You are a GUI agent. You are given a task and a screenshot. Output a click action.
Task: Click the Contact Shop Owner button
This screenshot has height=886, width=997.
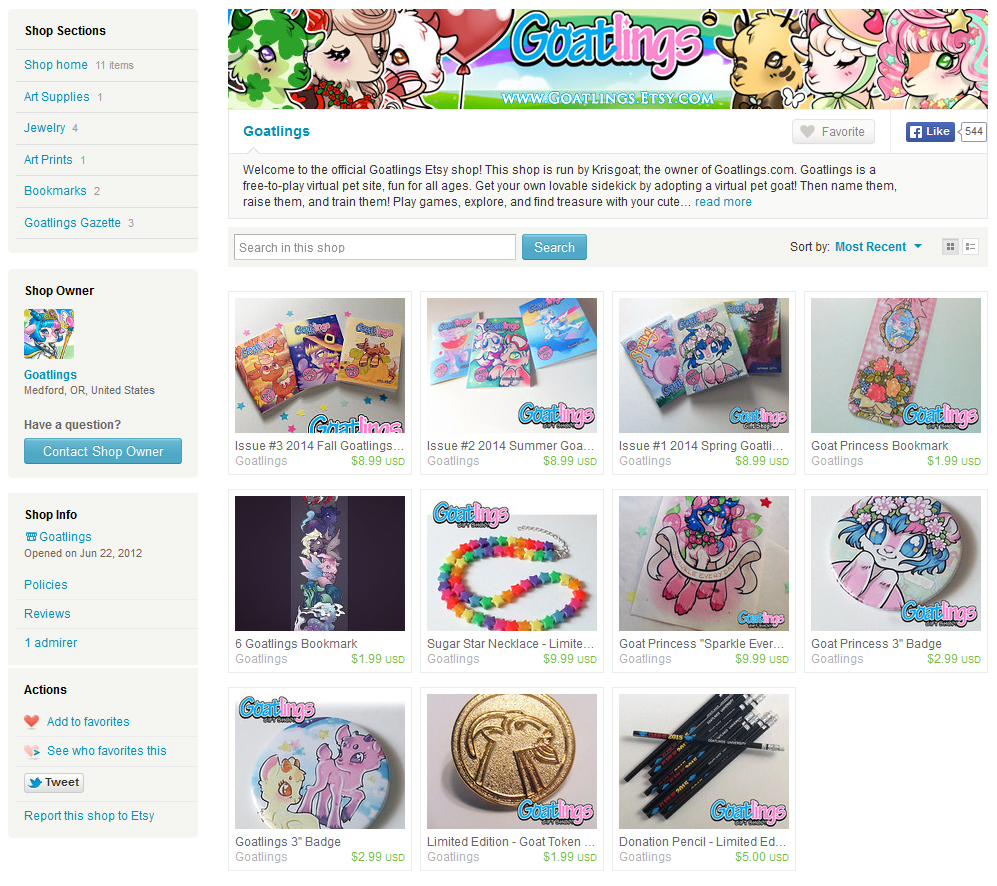[103, 451]
